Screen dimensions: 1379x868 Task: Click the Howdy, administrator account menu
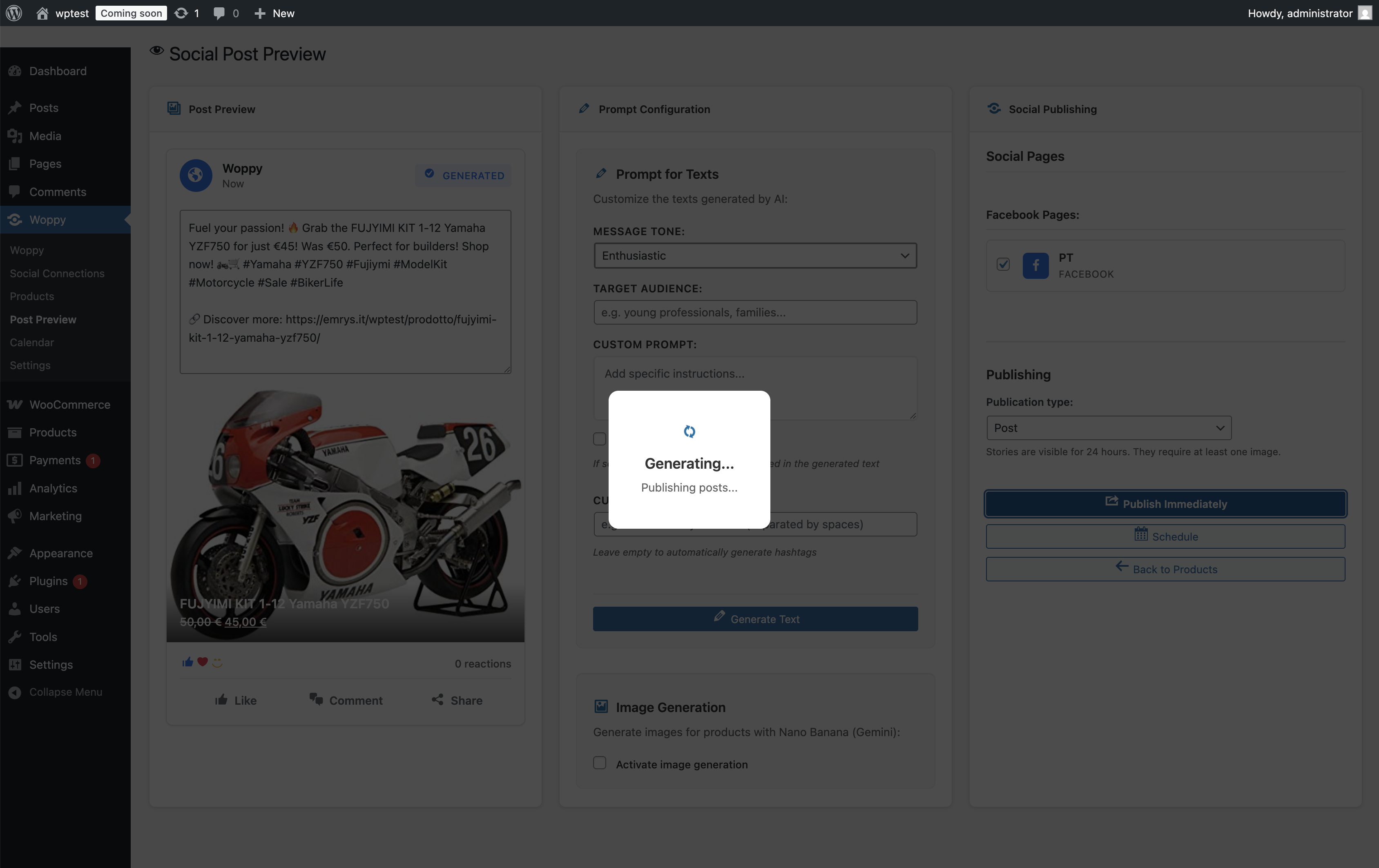(x=1310, y=13)
